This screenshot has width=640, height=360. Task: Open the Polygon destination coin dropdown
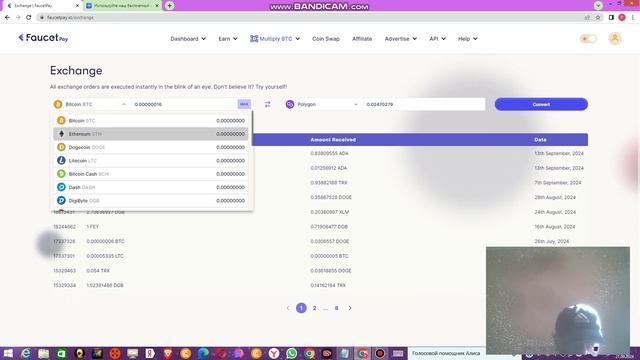(322, 104)
